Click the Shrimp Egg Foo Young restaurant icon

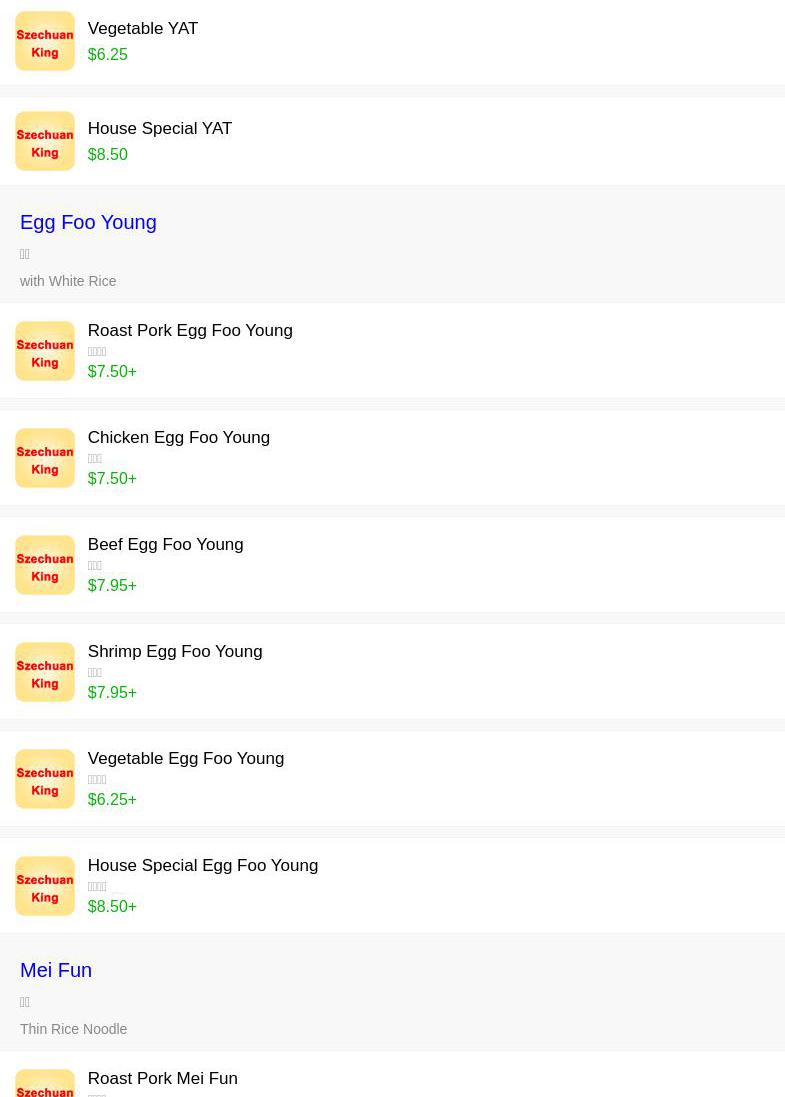pos(45,672)
